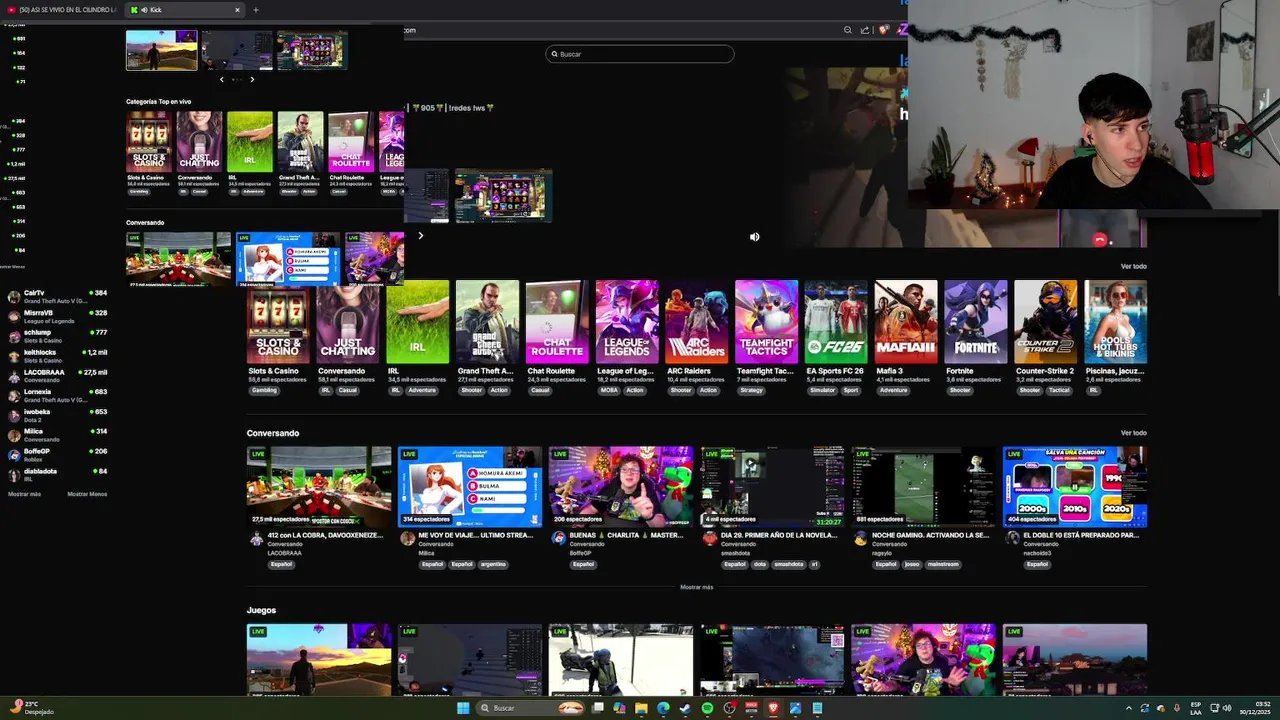
Task: Open the EA Sports FC 26 category card
Action: click(x=836, y=322)
